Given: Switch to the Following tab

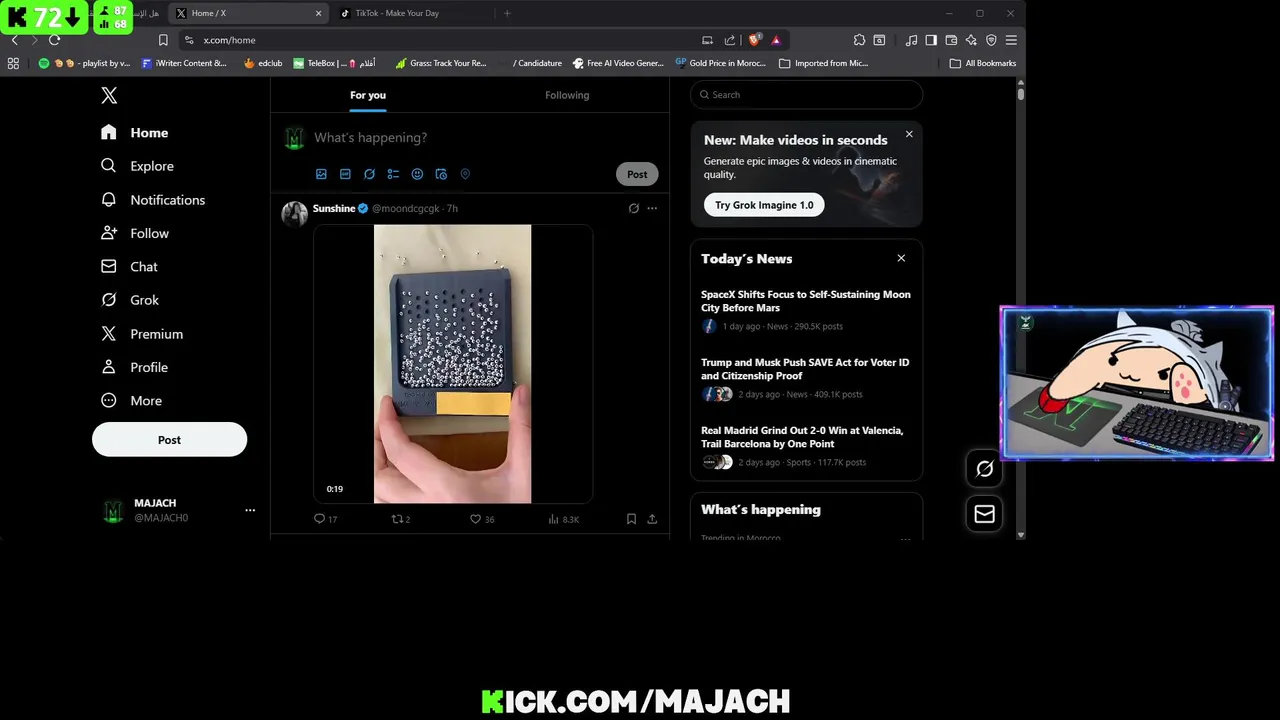Looking at the screenshot, I should [x=567, y=95].
